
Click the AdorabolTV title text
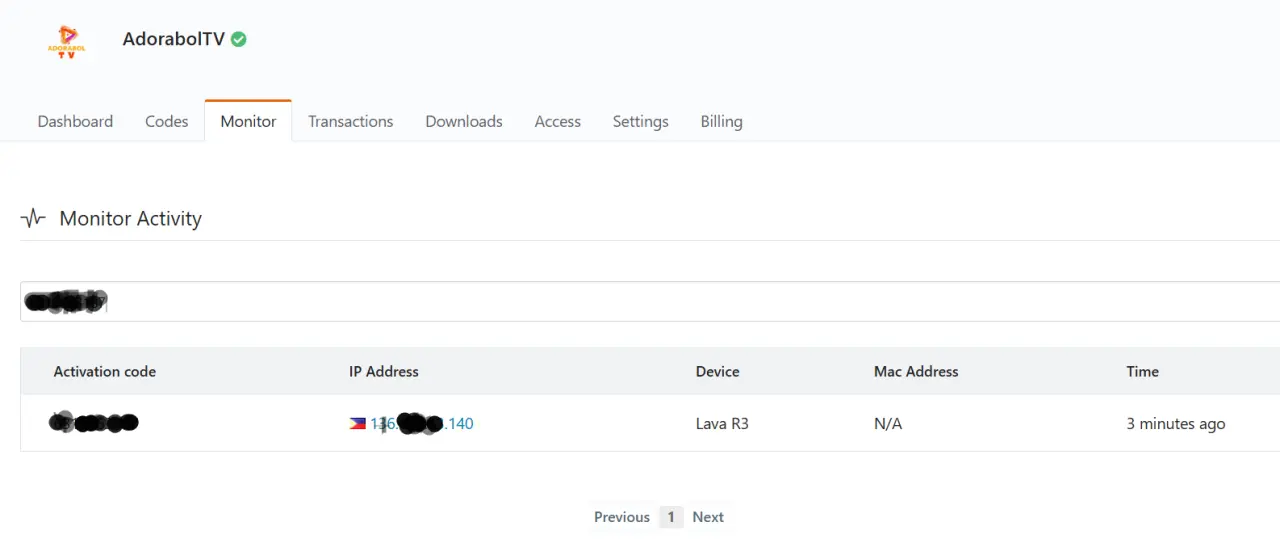173,39
